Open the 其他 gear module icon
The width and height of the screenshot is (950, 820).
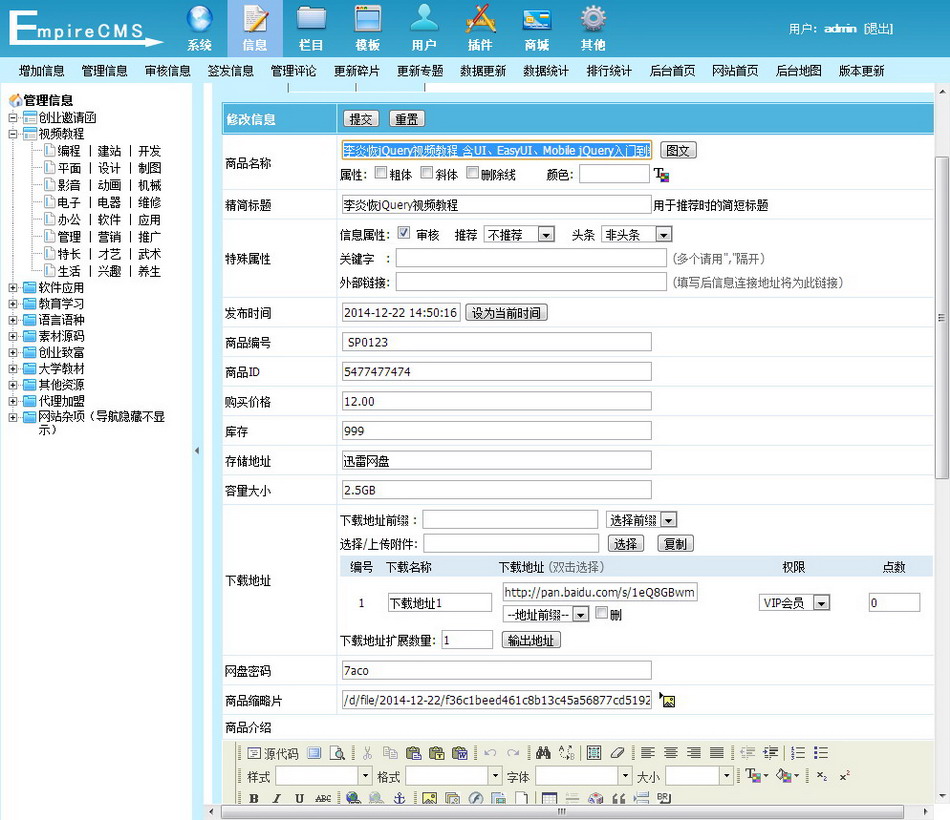(x=593, y=28)
